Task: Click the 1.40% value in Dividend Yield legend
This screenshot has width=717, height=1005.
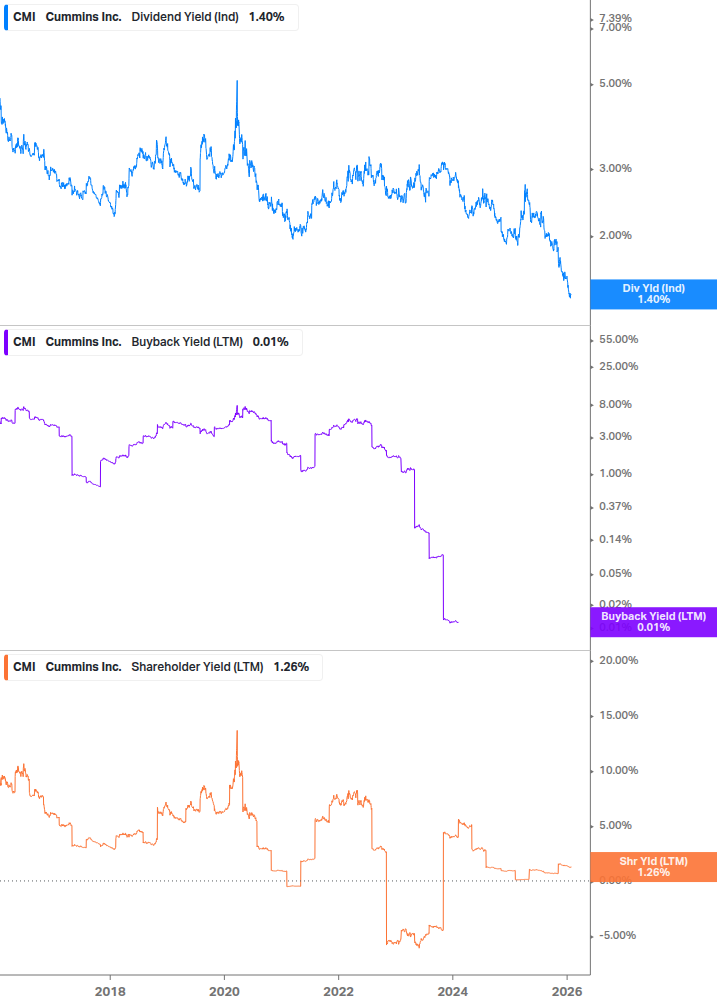Action: [x=267, y=17]
